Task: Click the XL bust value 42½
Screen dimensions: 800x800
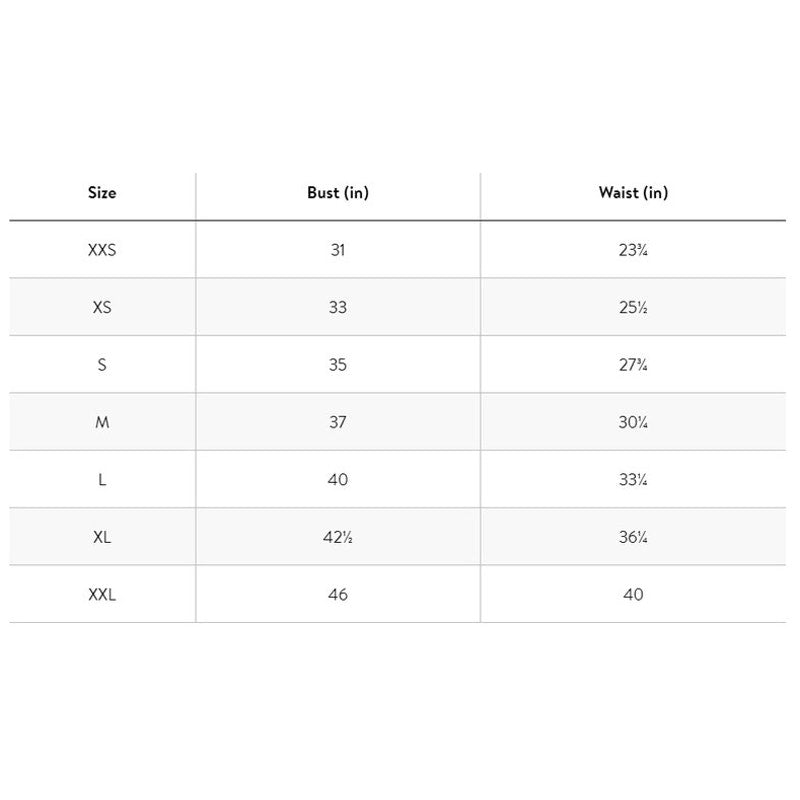Action: [338, 537]
